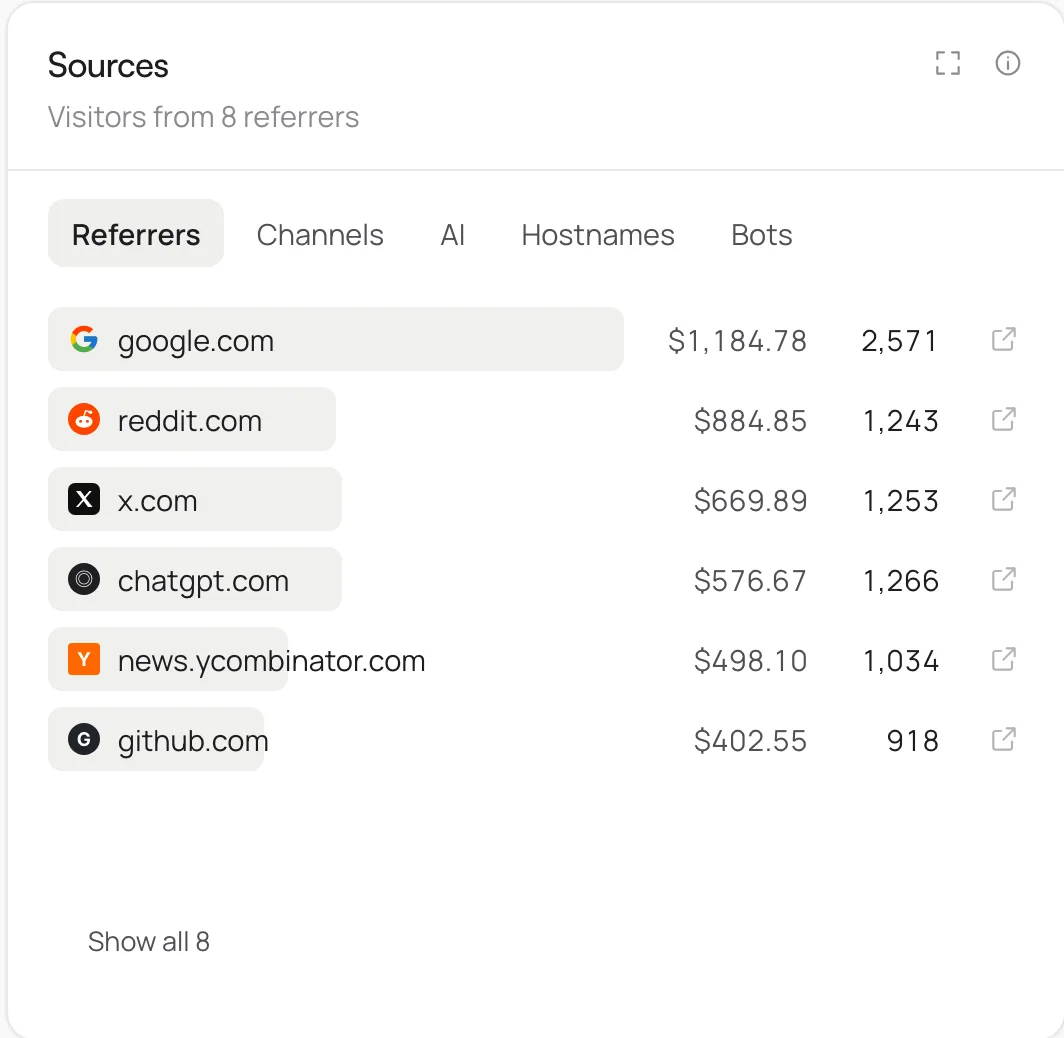Click the Y Combinator favicon
Screen dimensions: 1064x1038
tap(84, 659)
